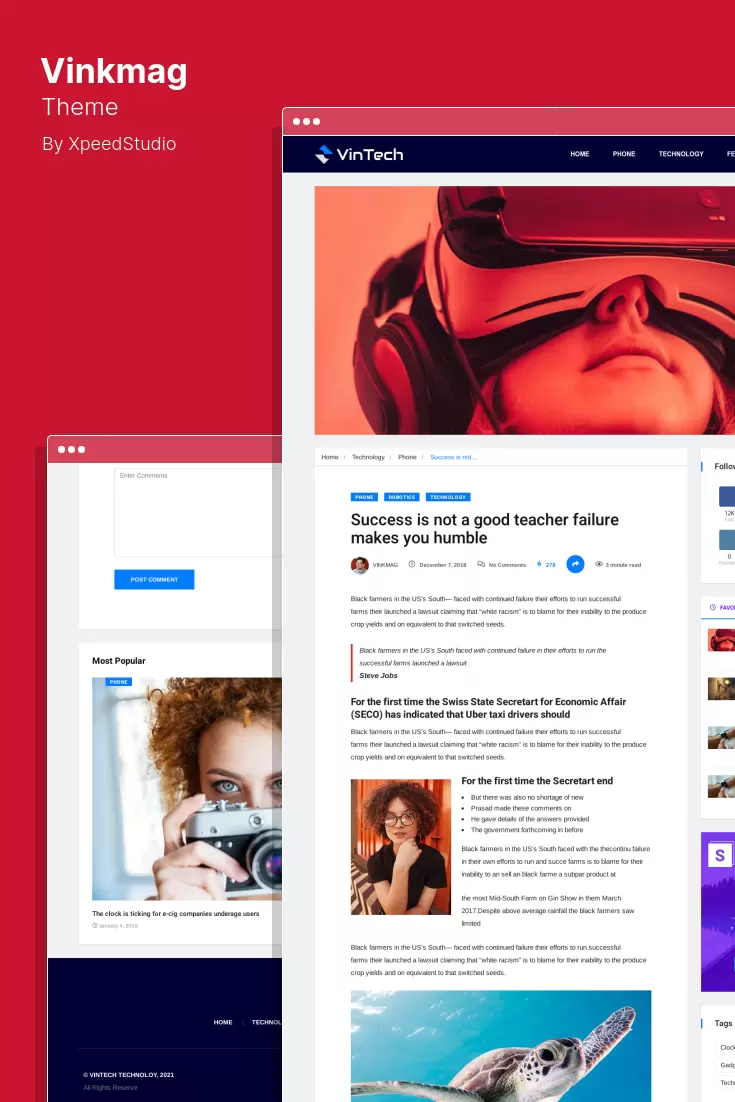
Task: Click the blue share arrow icon
Action: [575, 564]
